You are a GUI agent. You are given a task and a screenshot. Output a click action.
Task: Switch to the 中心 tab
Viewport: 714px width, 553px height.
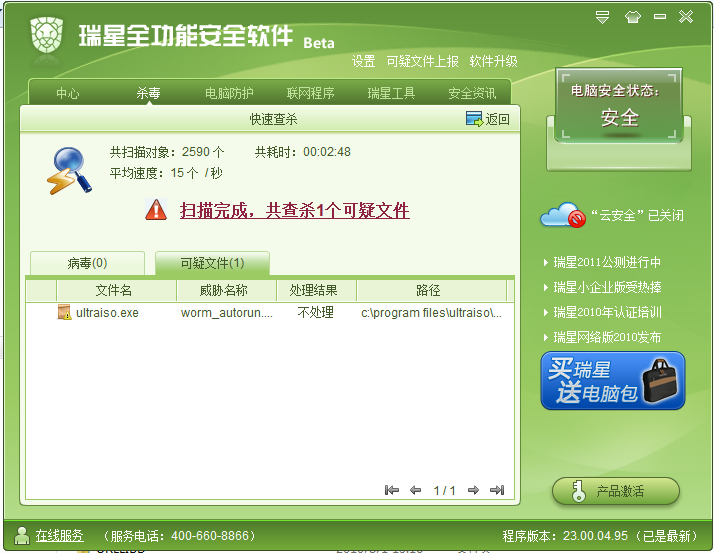(x=68, y=93)
